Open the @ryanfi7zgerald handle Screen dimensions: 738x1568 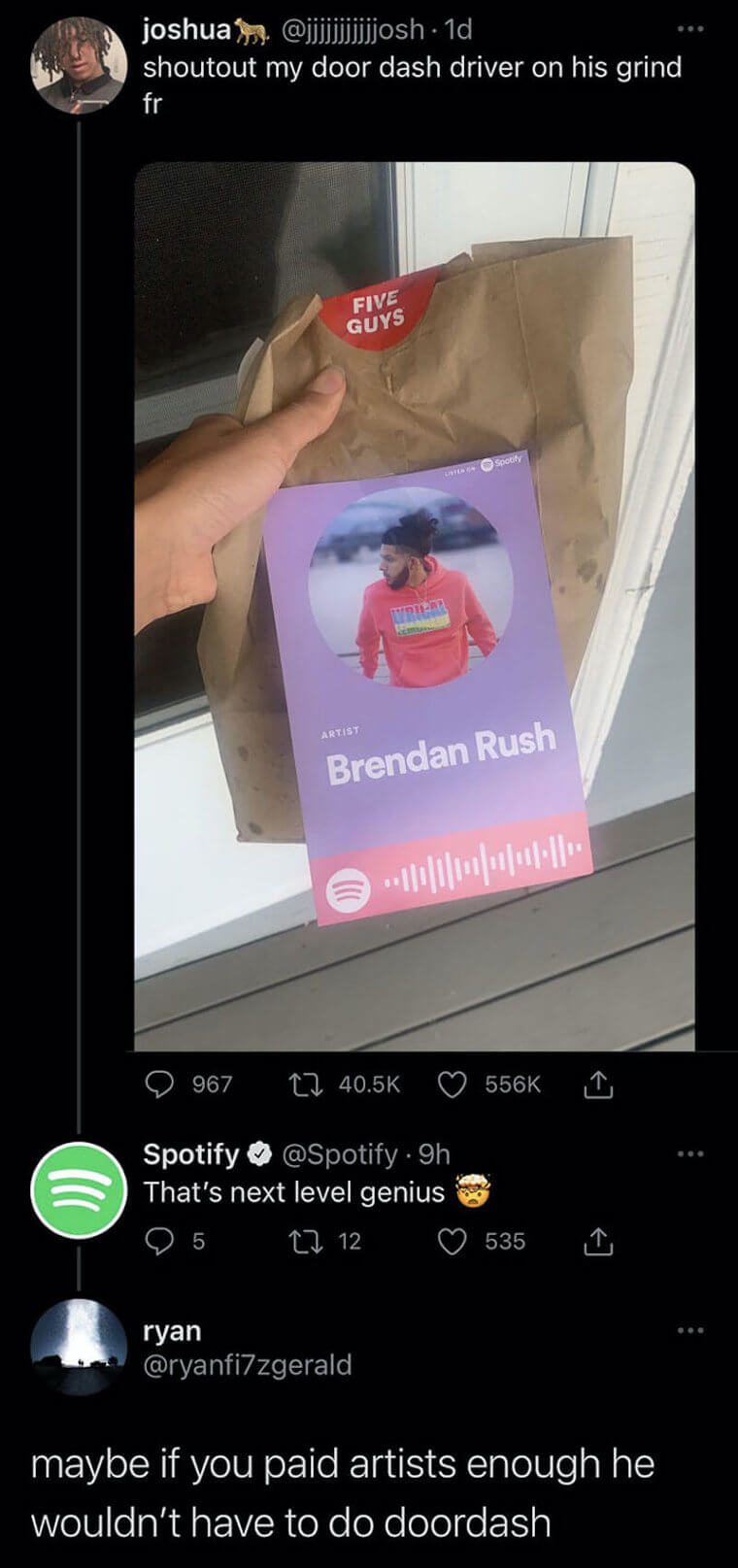click(x=248, y=1365)
